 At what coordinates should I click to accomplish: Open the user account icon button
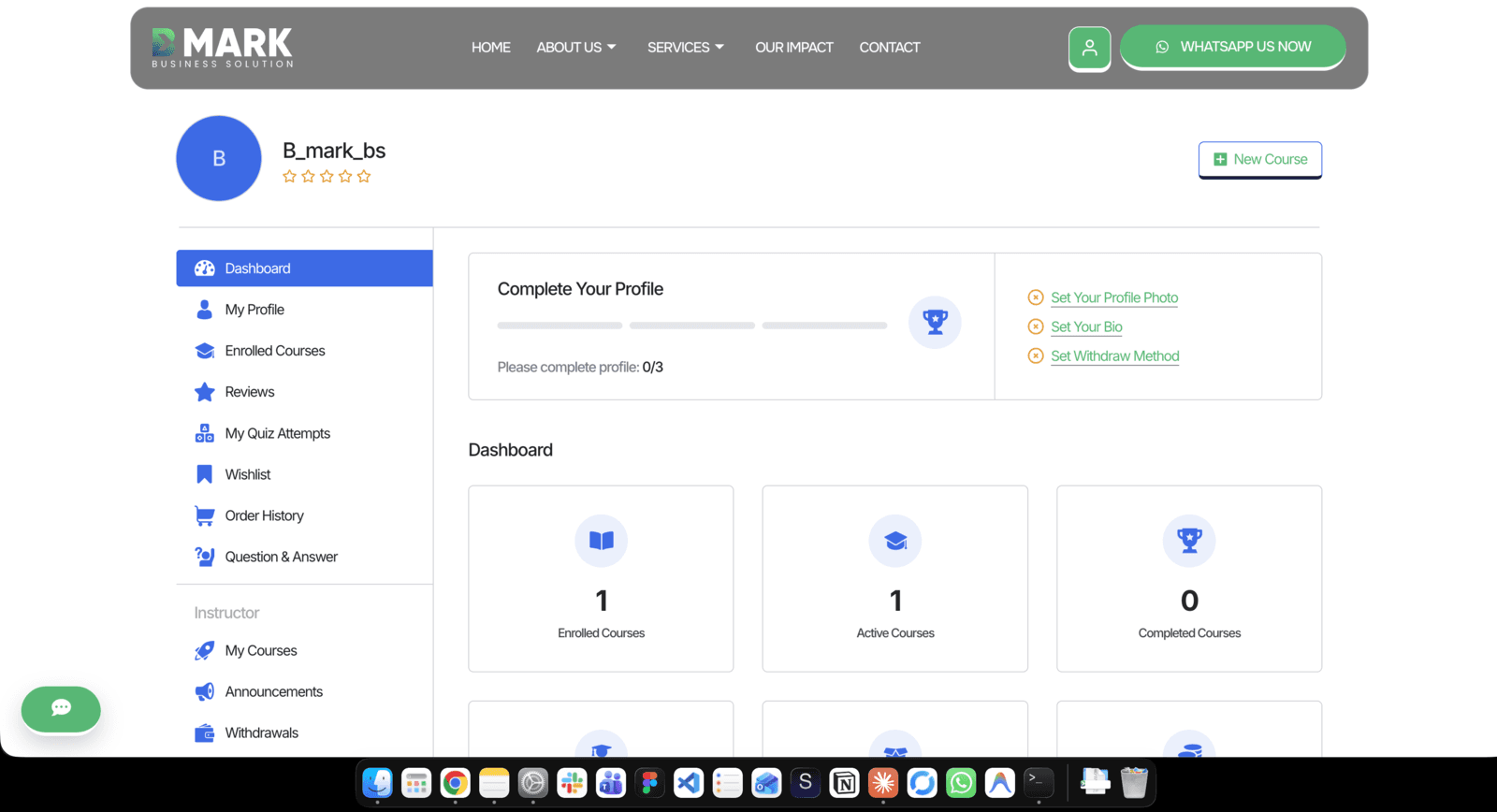click(1089, 48)
